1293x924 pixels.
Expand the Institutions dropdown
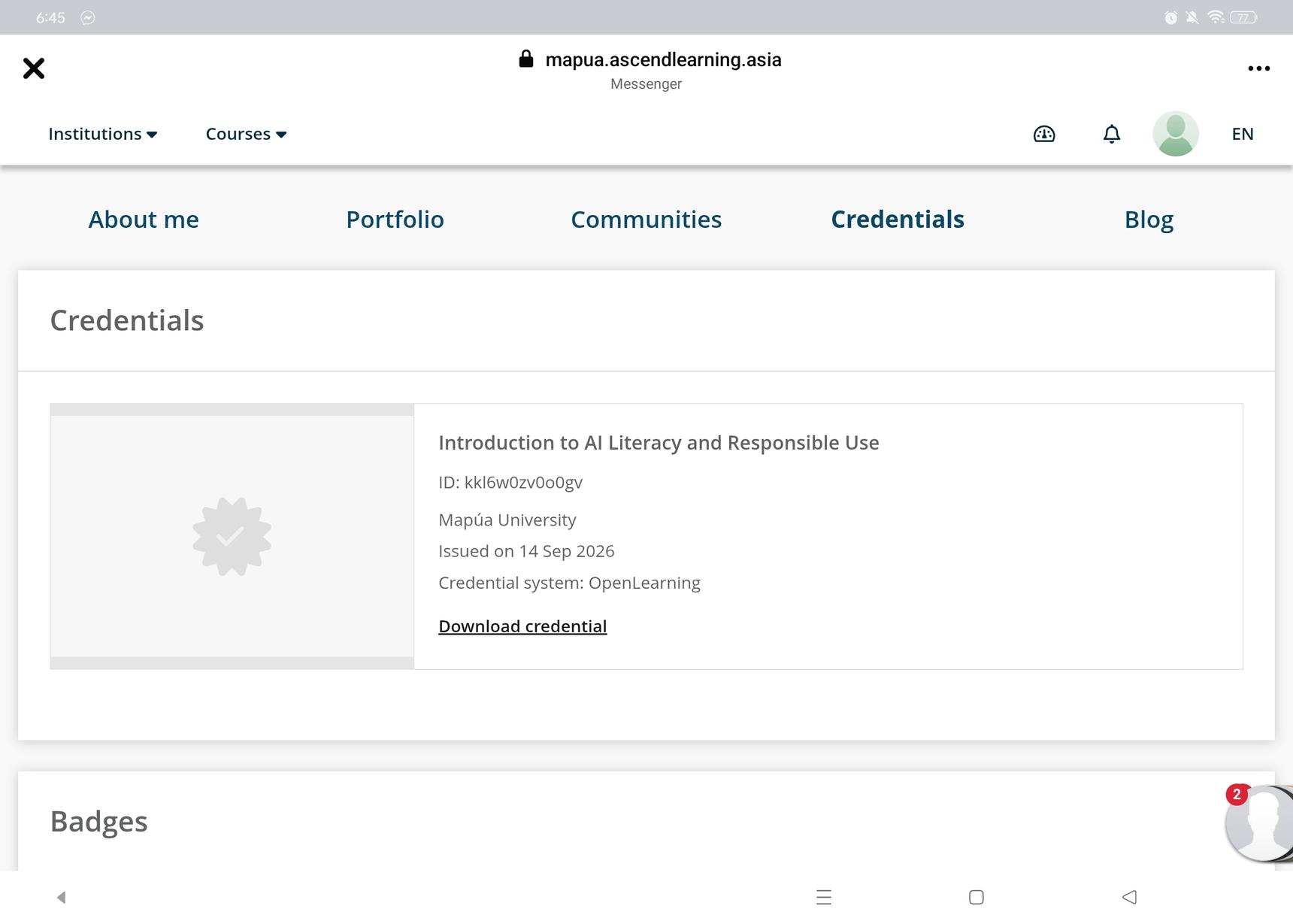(102, 134)
